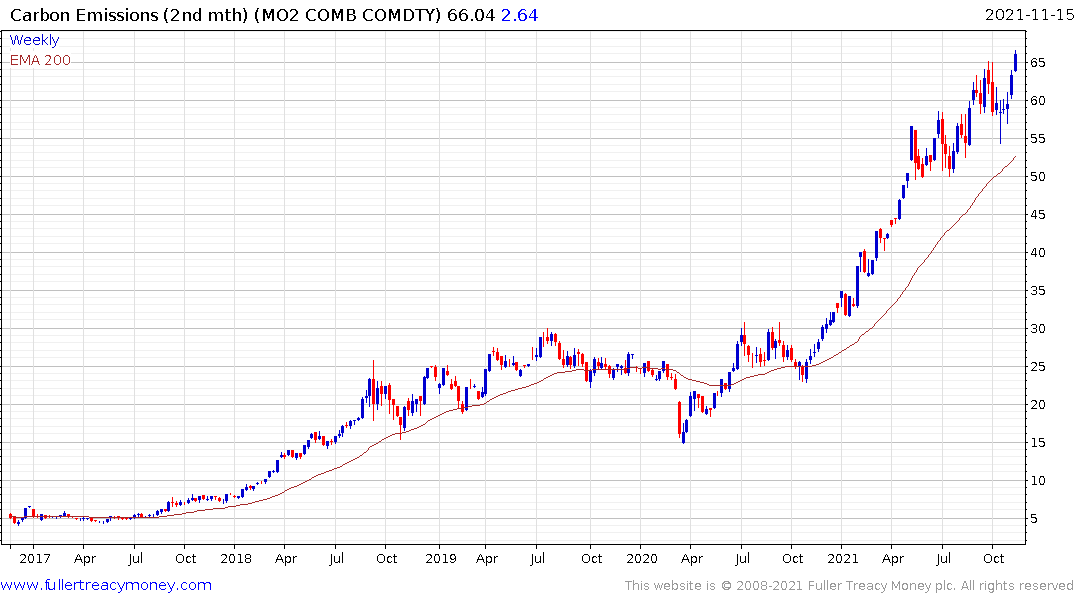
Task: Select the last price value 66.04
Action: click(471, 15)
